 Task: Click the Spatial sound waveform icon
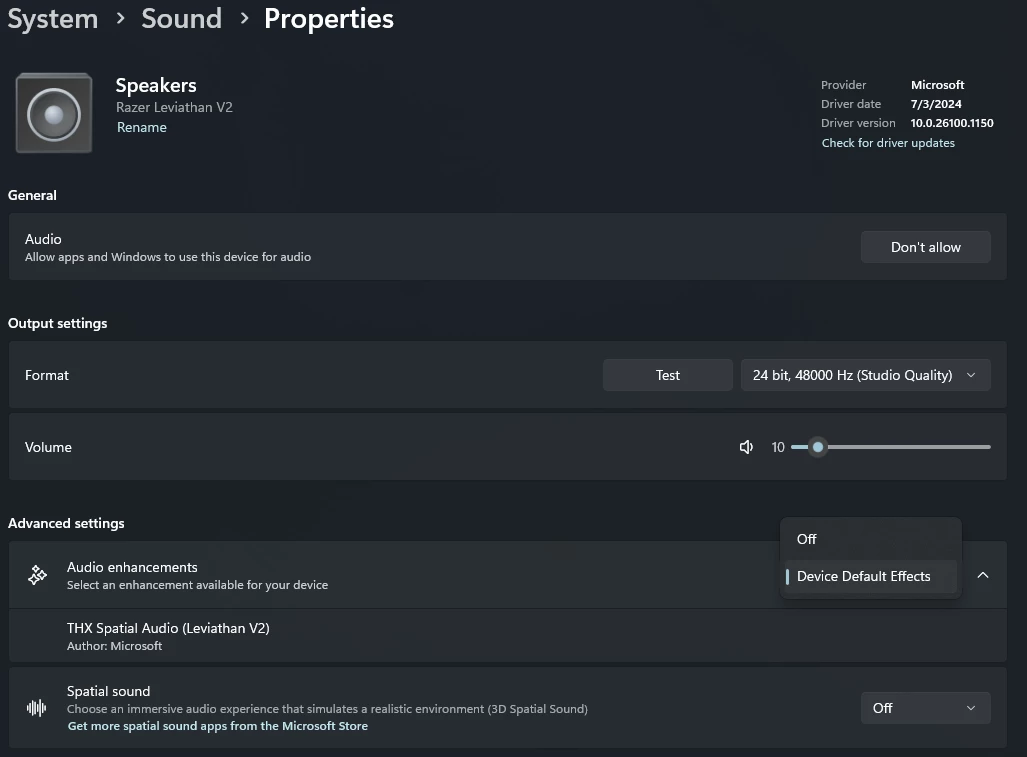[37, 708]
